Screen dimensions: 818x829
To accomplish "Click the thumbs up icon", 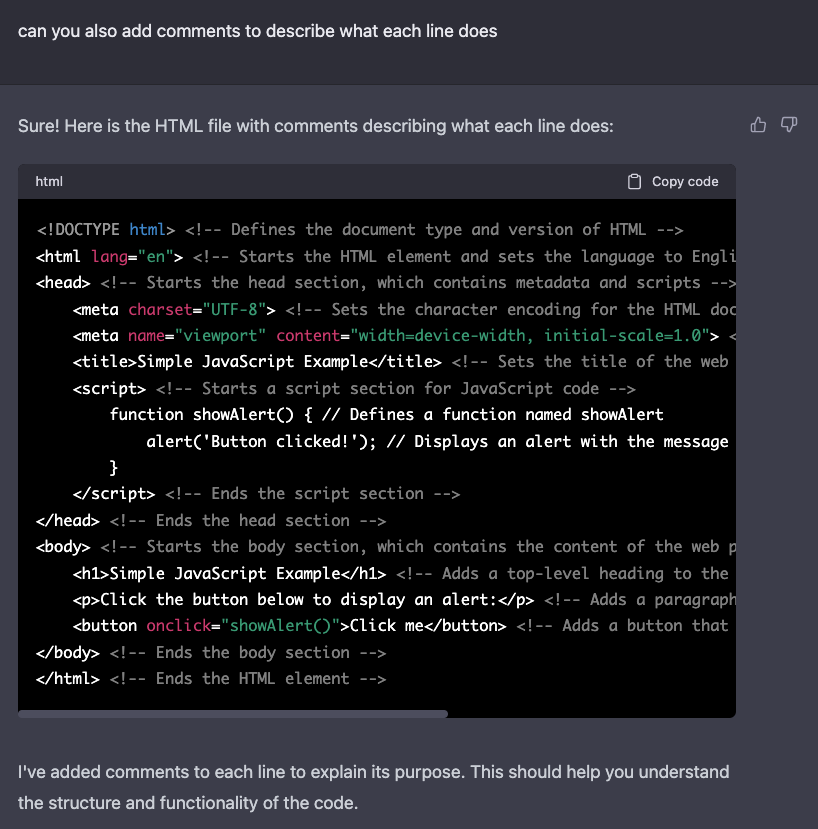I will point(758,125).
